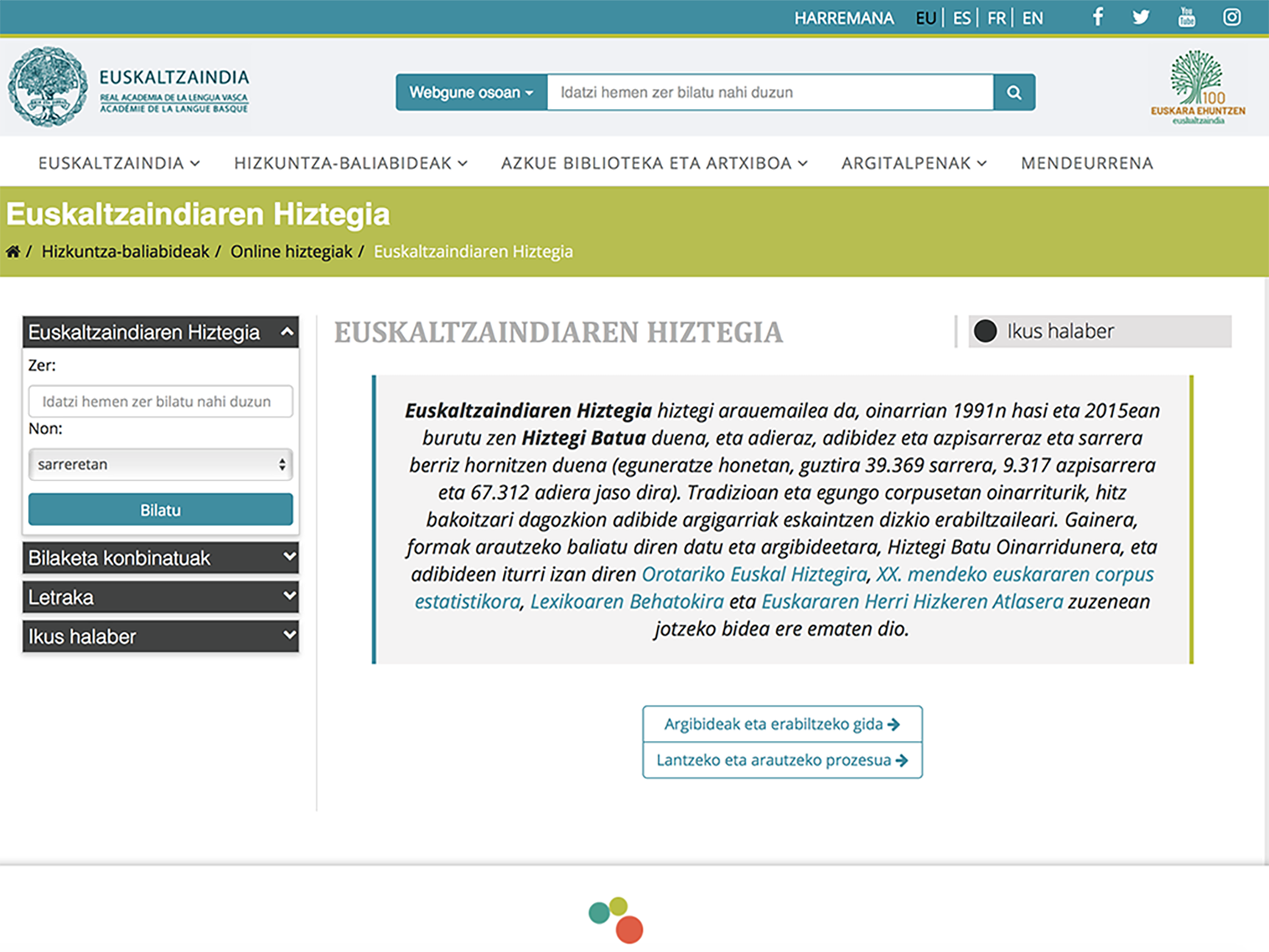
Task: Toggle the Ikus halaber black circle indicator
Action: click(986, 331)
